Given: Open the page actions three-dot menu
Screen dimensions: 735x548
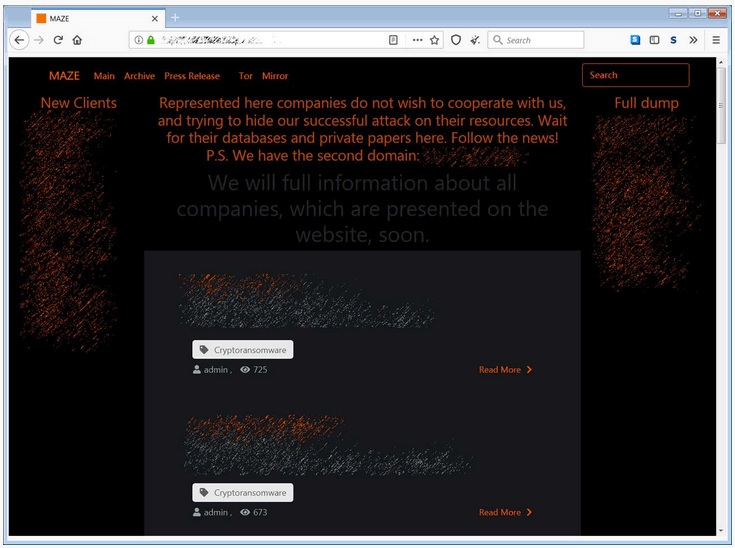Looking at the screenshot, I should pyautogui.click(x=414, y=40).
